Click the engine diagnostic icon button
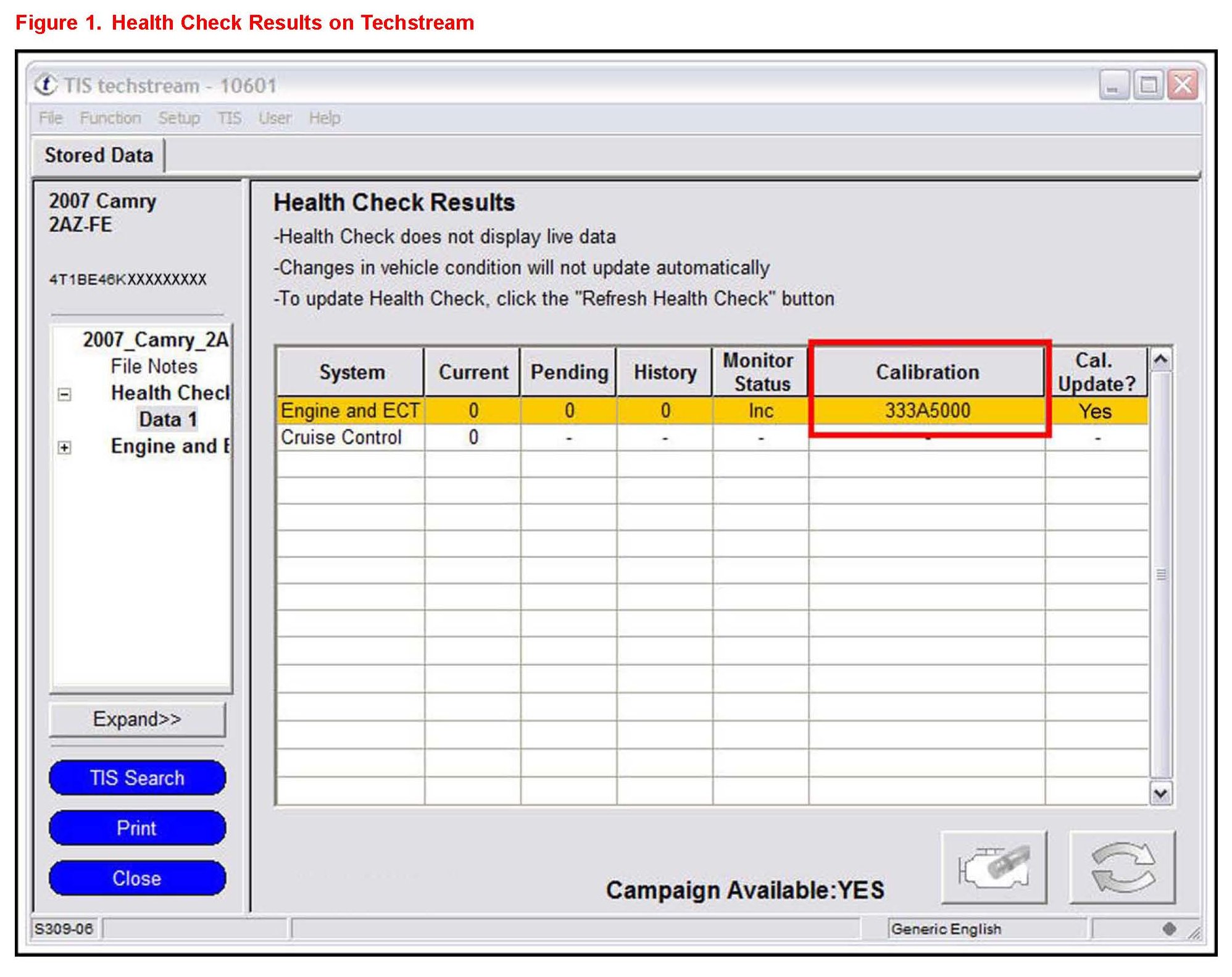1232x977 pixels. coord(993,867)
